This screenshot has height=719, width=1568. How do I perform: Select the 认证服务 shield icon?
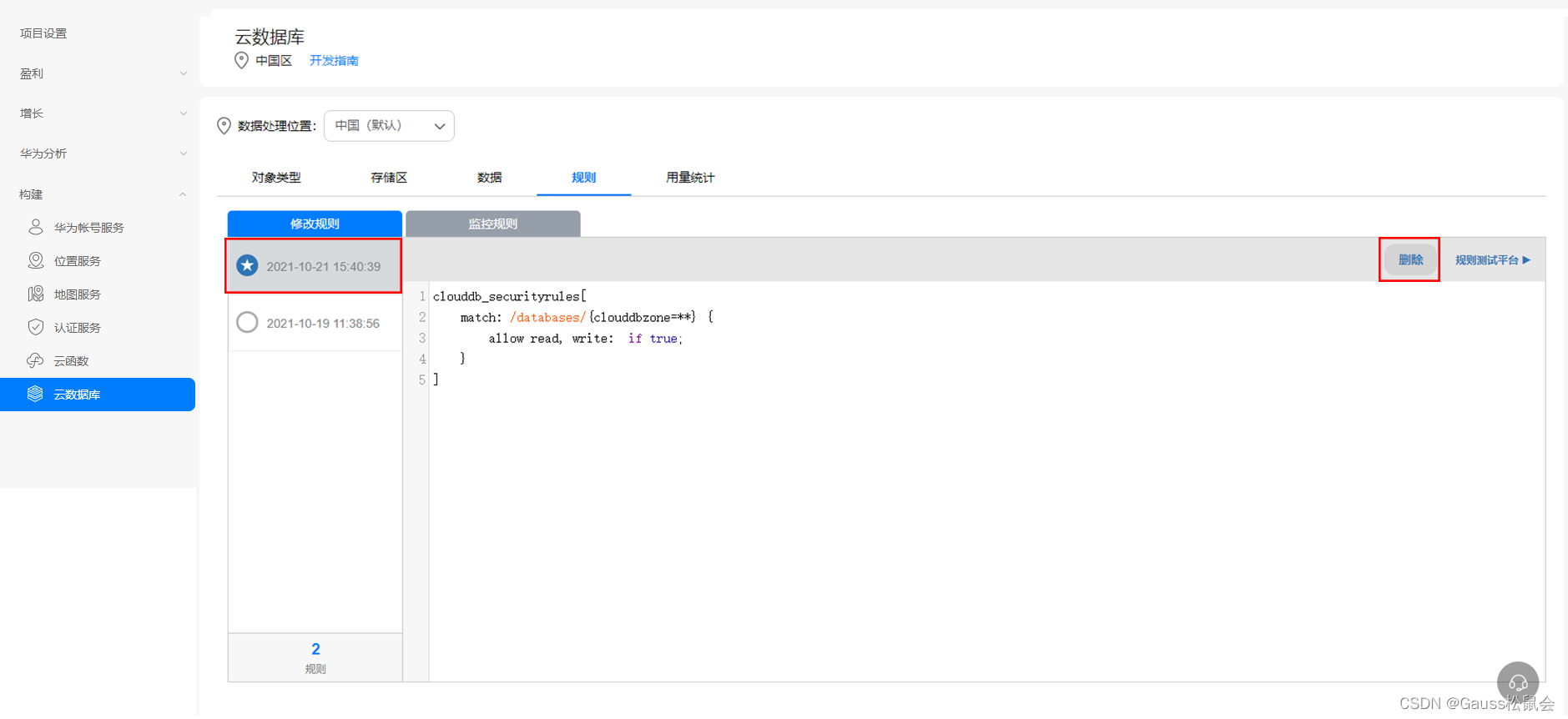[36, 327]
